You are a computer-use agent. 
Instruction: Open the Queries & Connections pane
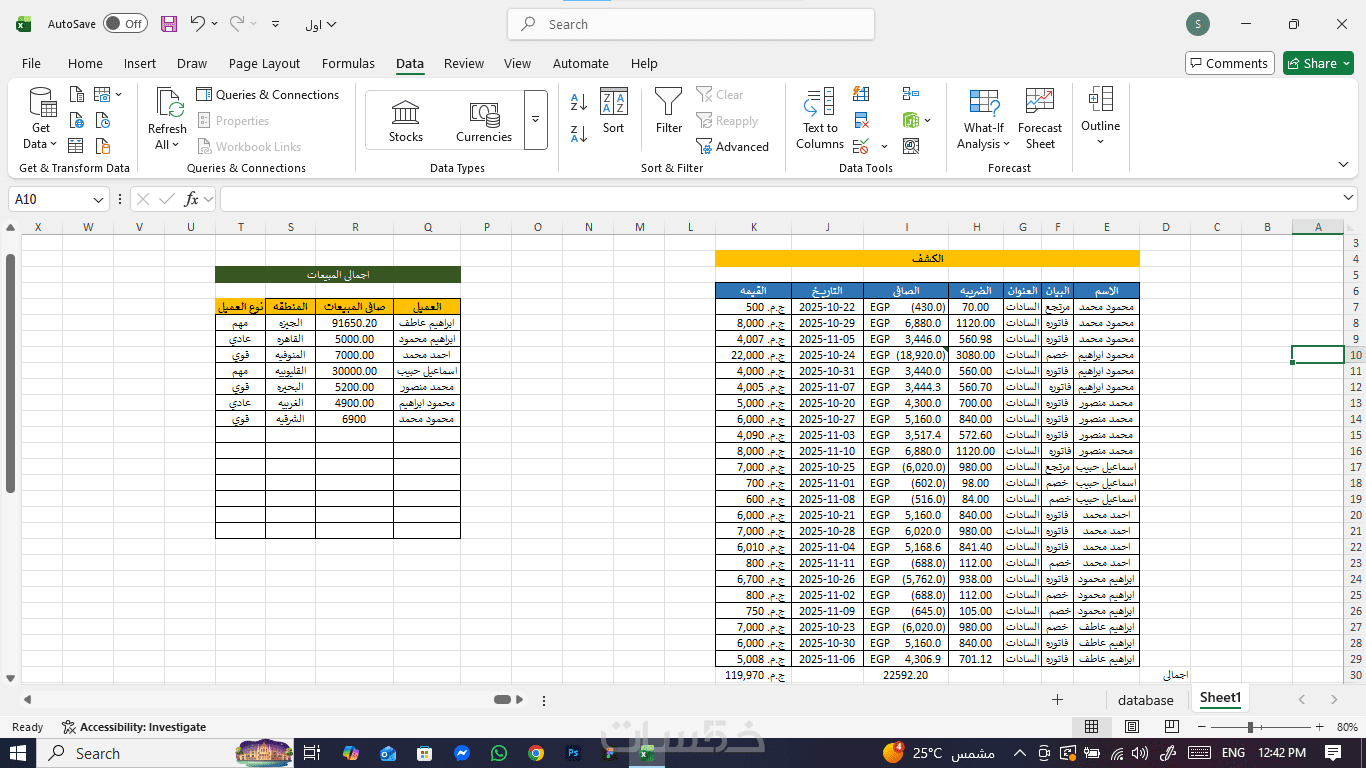point(268,95)
